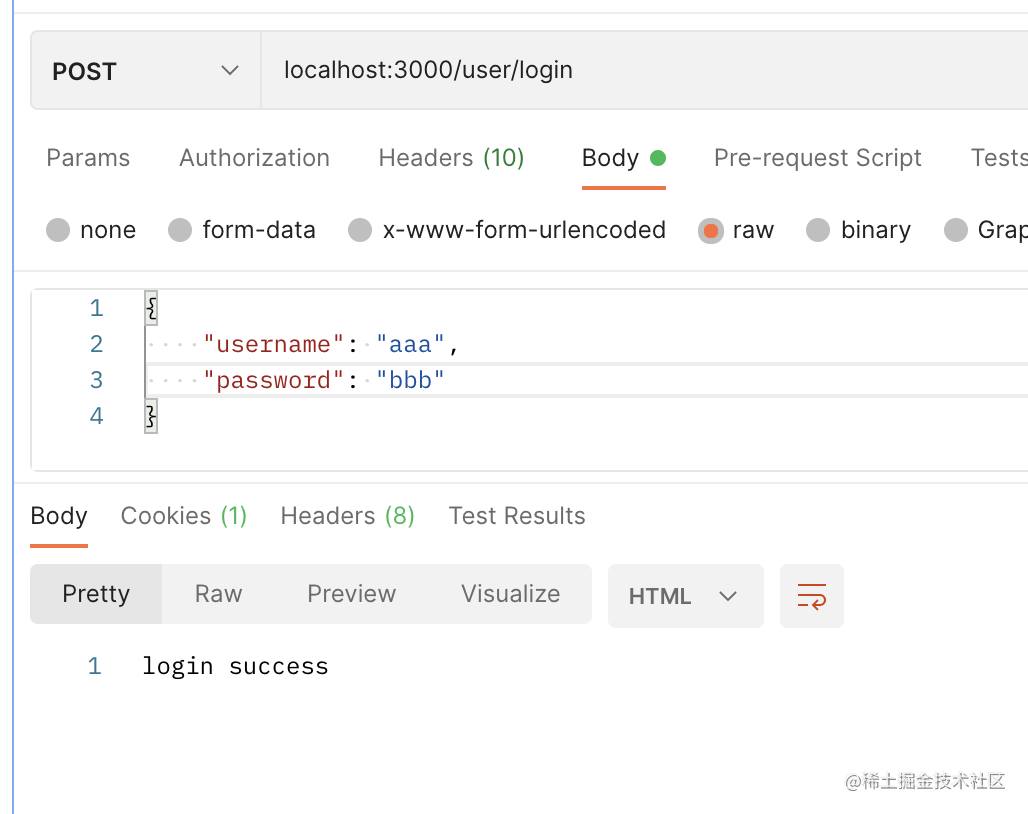This screenshot has height=814, width=1028.
Task: Open the Authorization tab
Action: coord(254,158)
